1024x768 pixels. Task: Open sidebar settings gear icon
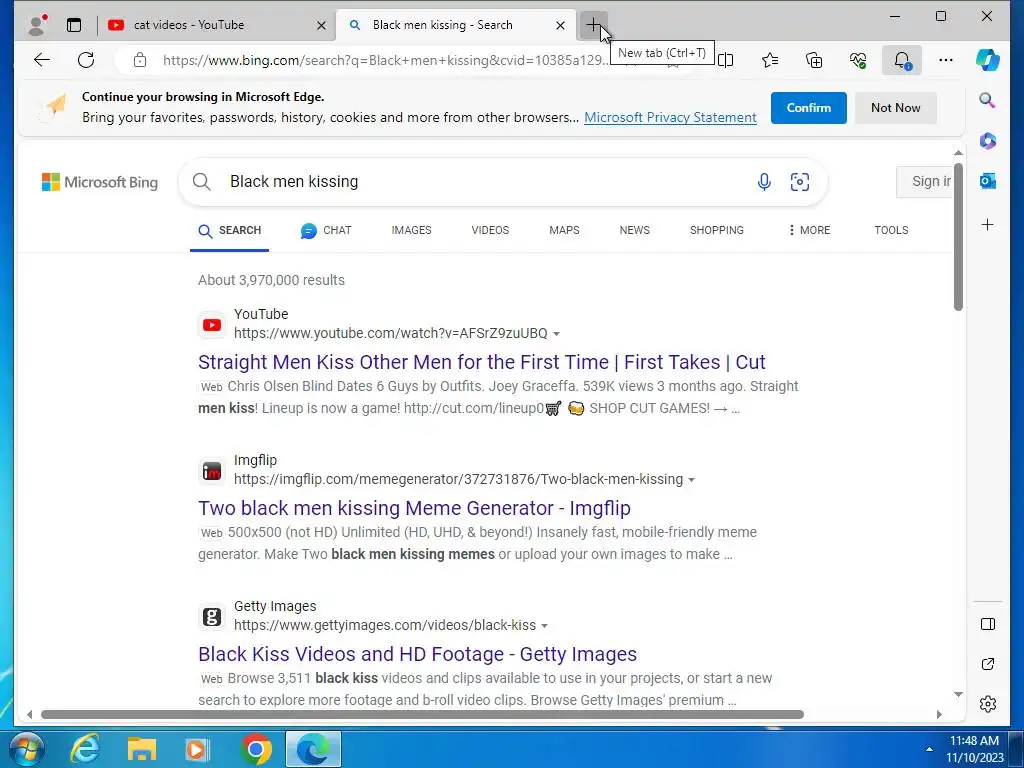987,704
